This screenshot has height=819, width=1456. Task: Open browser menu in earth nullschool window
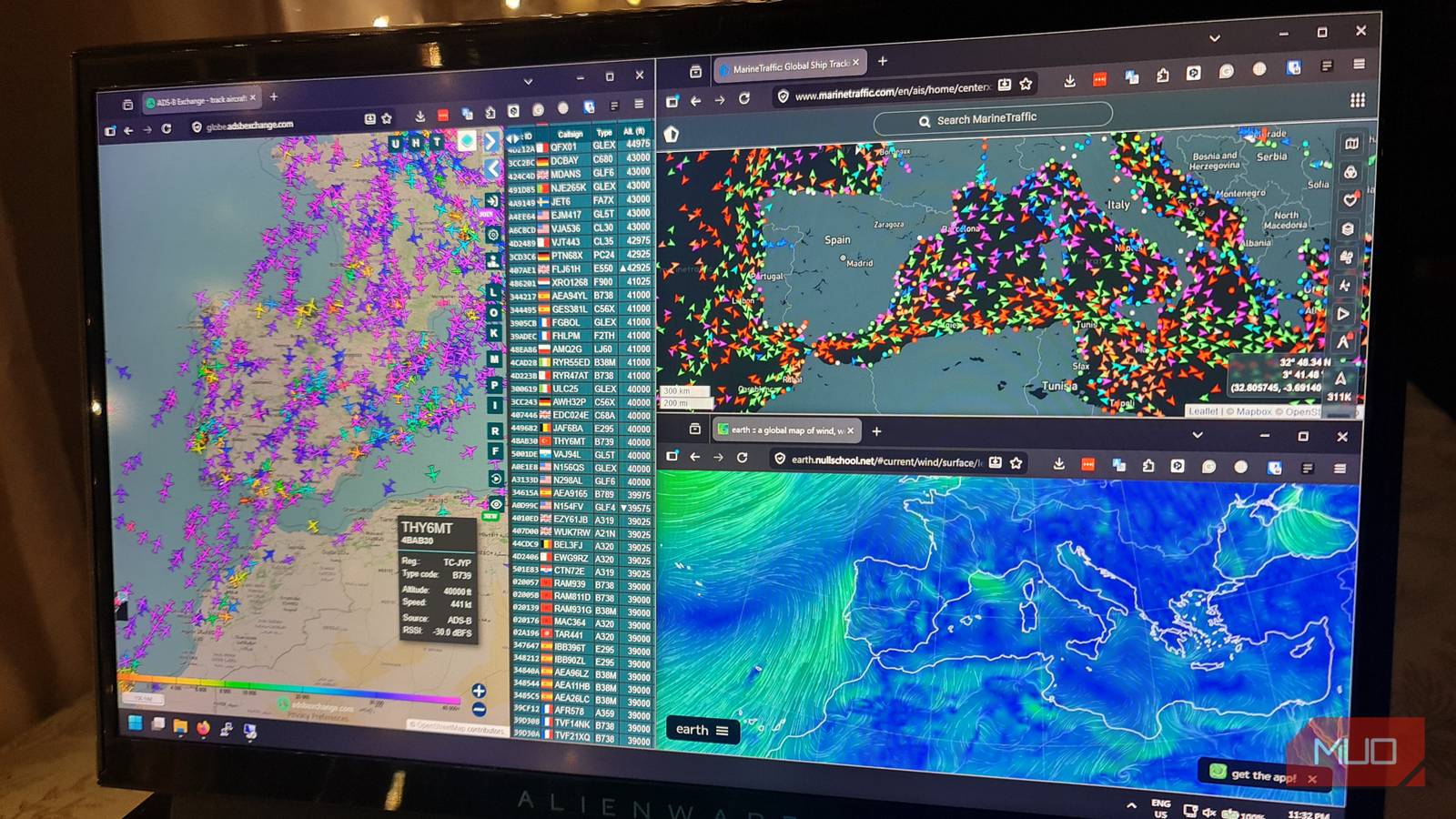(x=1340, y=469)
